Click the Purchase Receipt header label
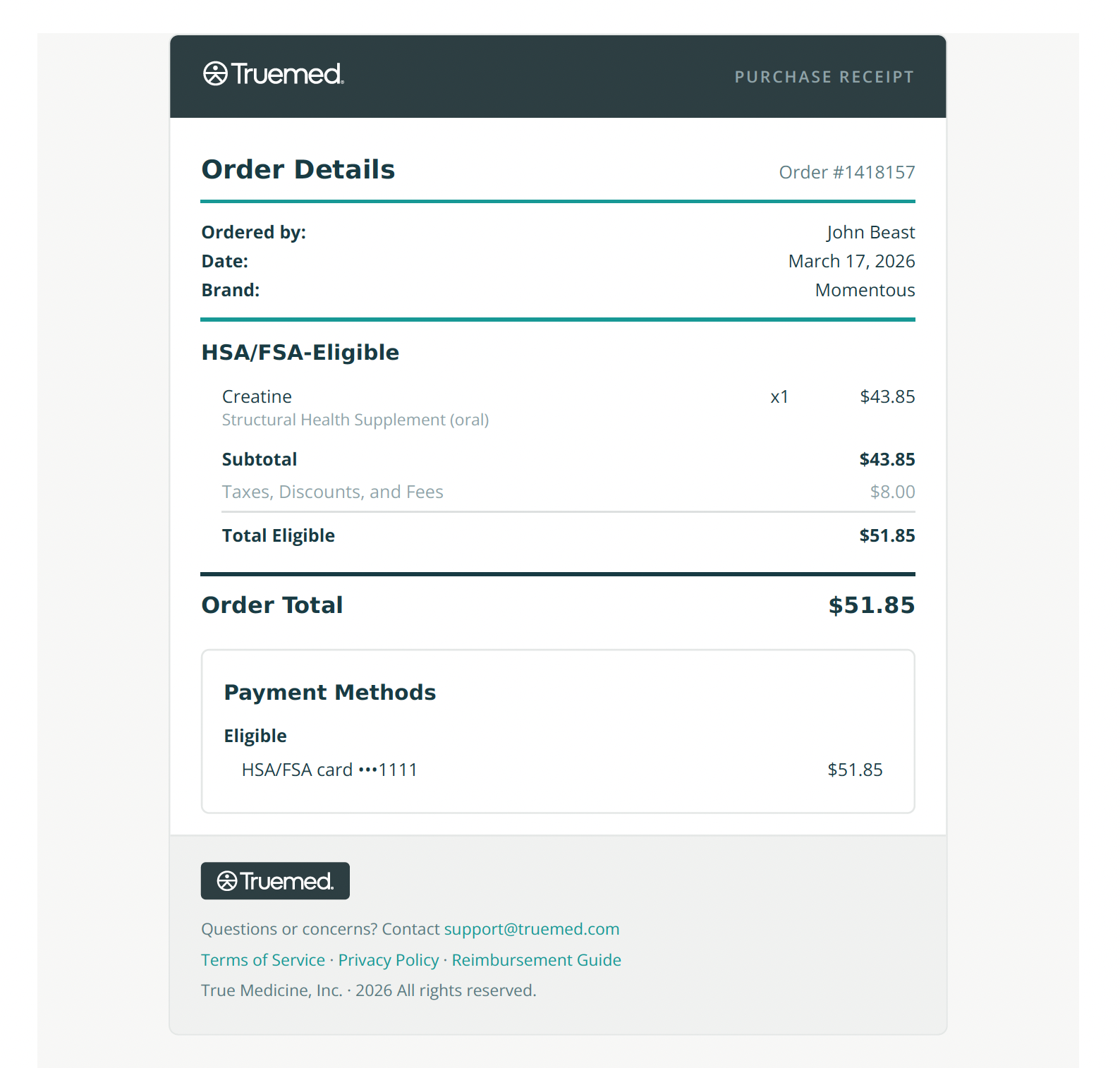This screenshot has width=1120, height=1068. point(824,77)
